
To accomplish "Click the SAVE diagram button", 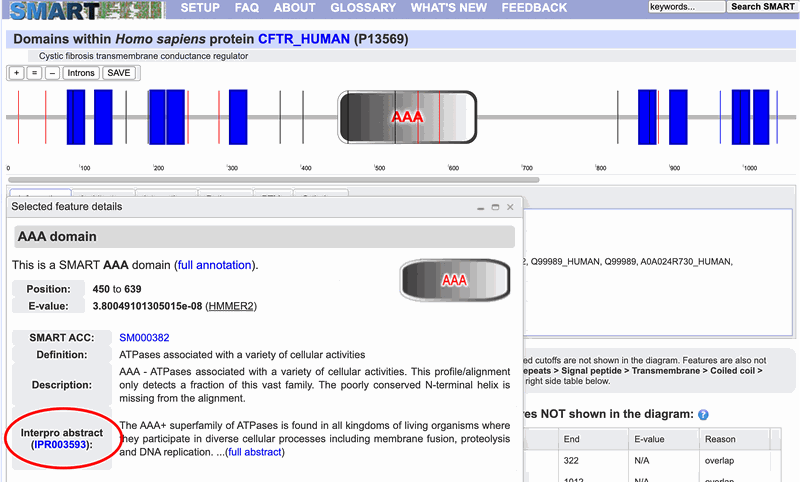I will coord(119,73).
